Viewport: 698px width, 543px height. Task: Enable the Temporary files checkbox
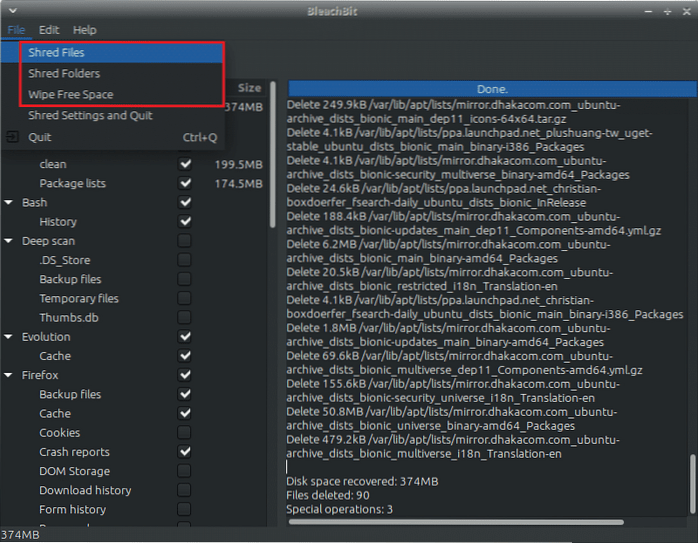[185, 298]
